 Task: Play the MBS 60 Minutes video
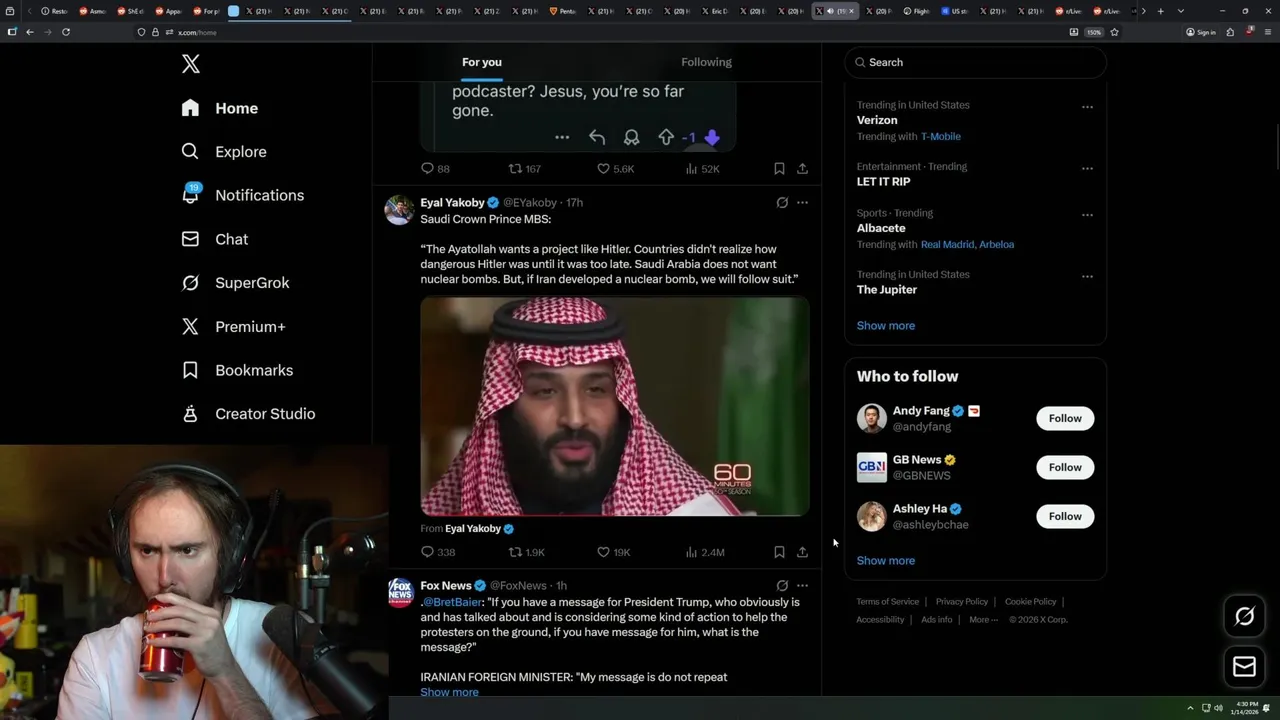point(615,406)
